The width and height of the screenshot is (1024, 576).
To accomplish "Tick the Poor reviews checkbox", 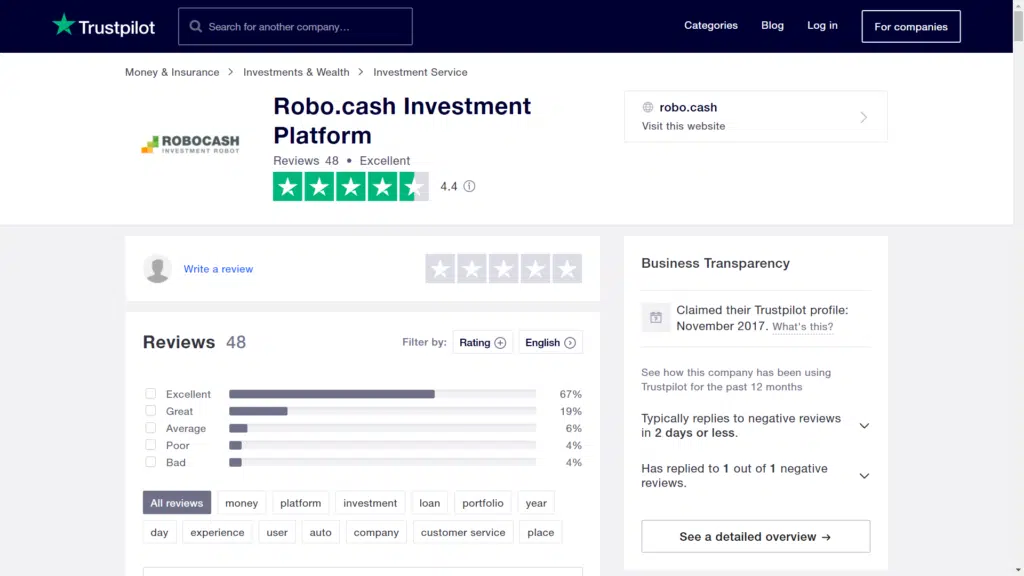I will 151,445.
